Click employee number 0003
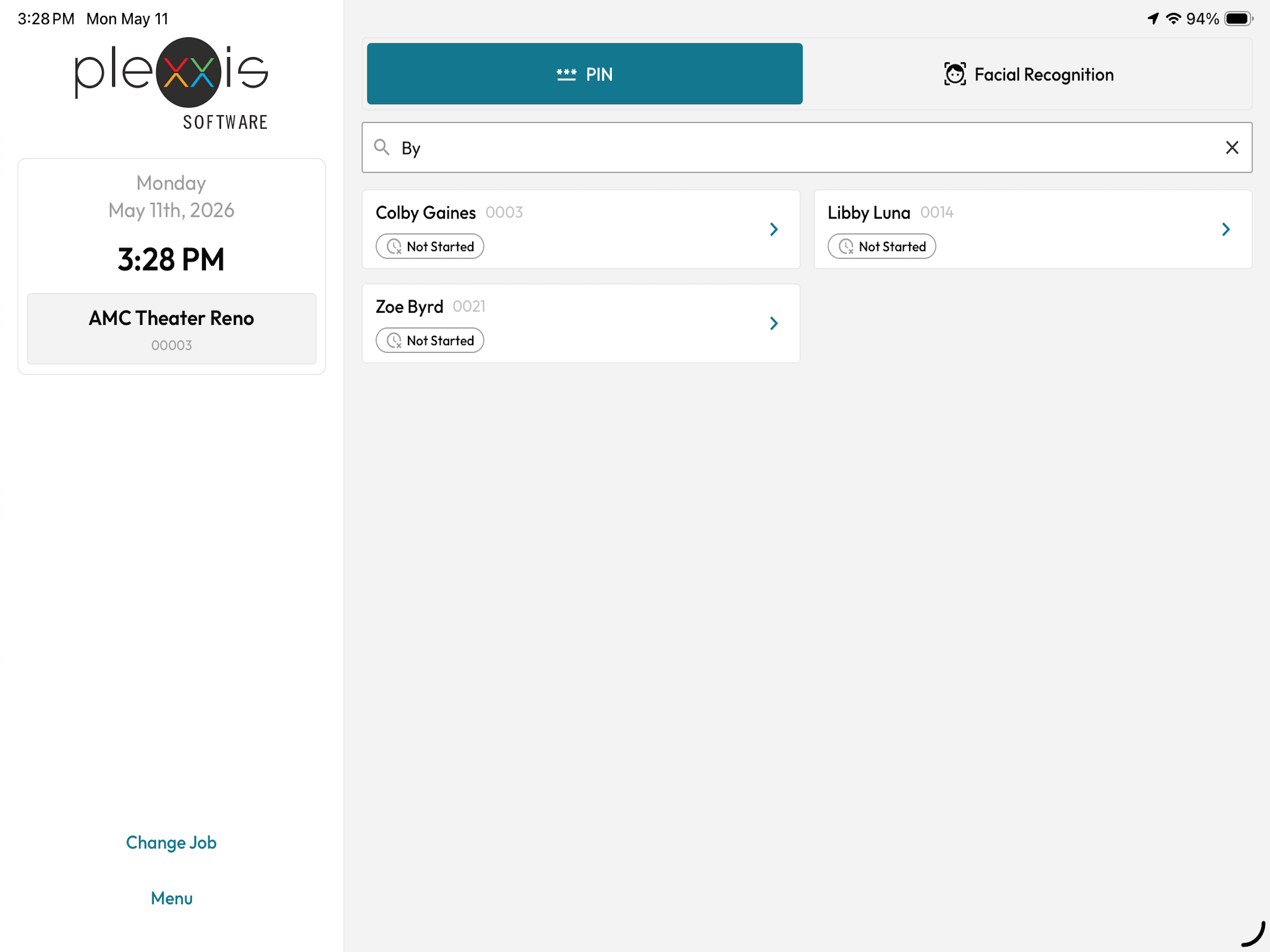Screen dimensions: 1270x952 (x=504, y=213)
